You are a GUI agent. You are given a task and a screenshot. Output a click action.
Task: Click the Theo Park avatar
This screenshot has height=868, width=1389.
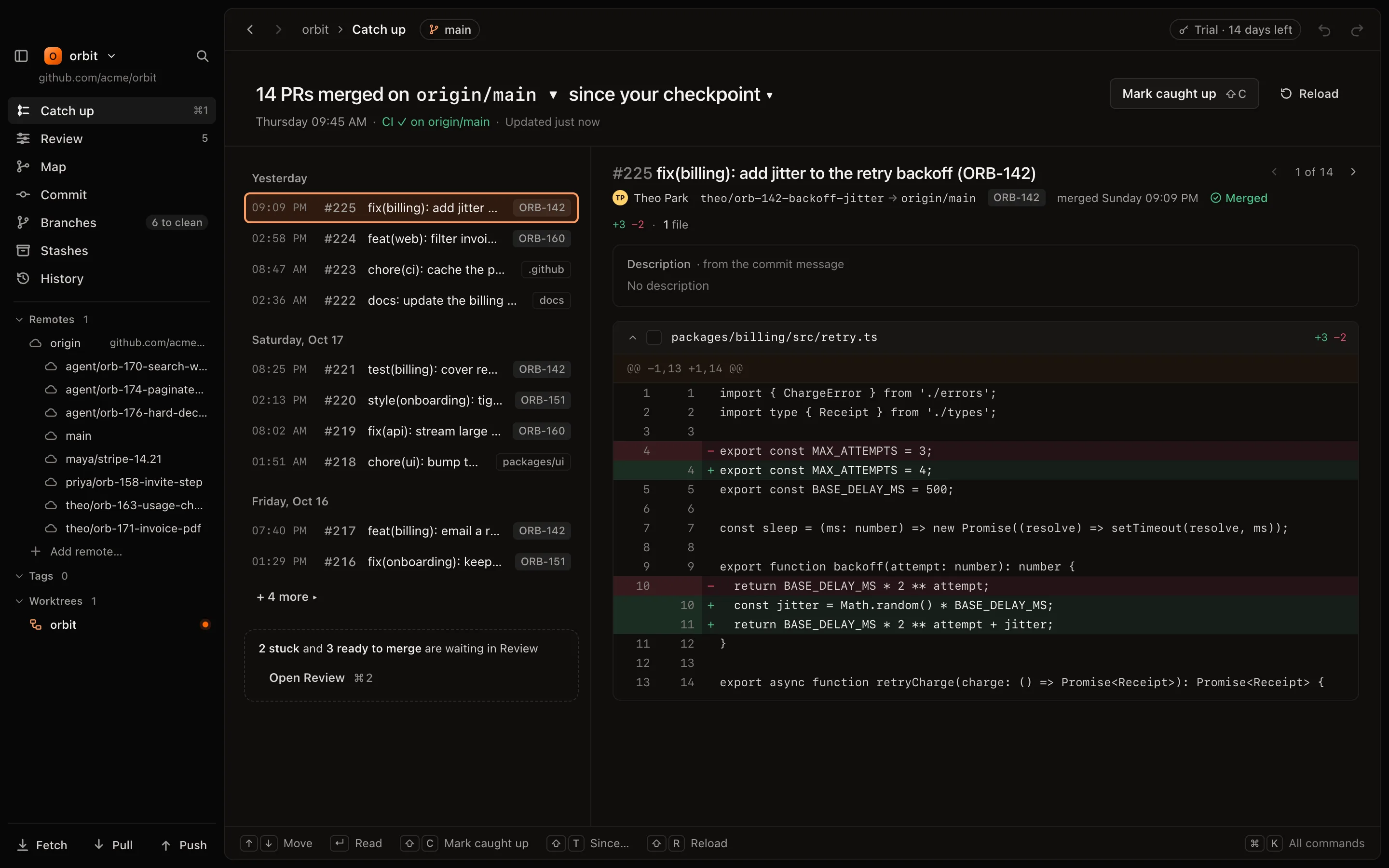pos(620,198)
